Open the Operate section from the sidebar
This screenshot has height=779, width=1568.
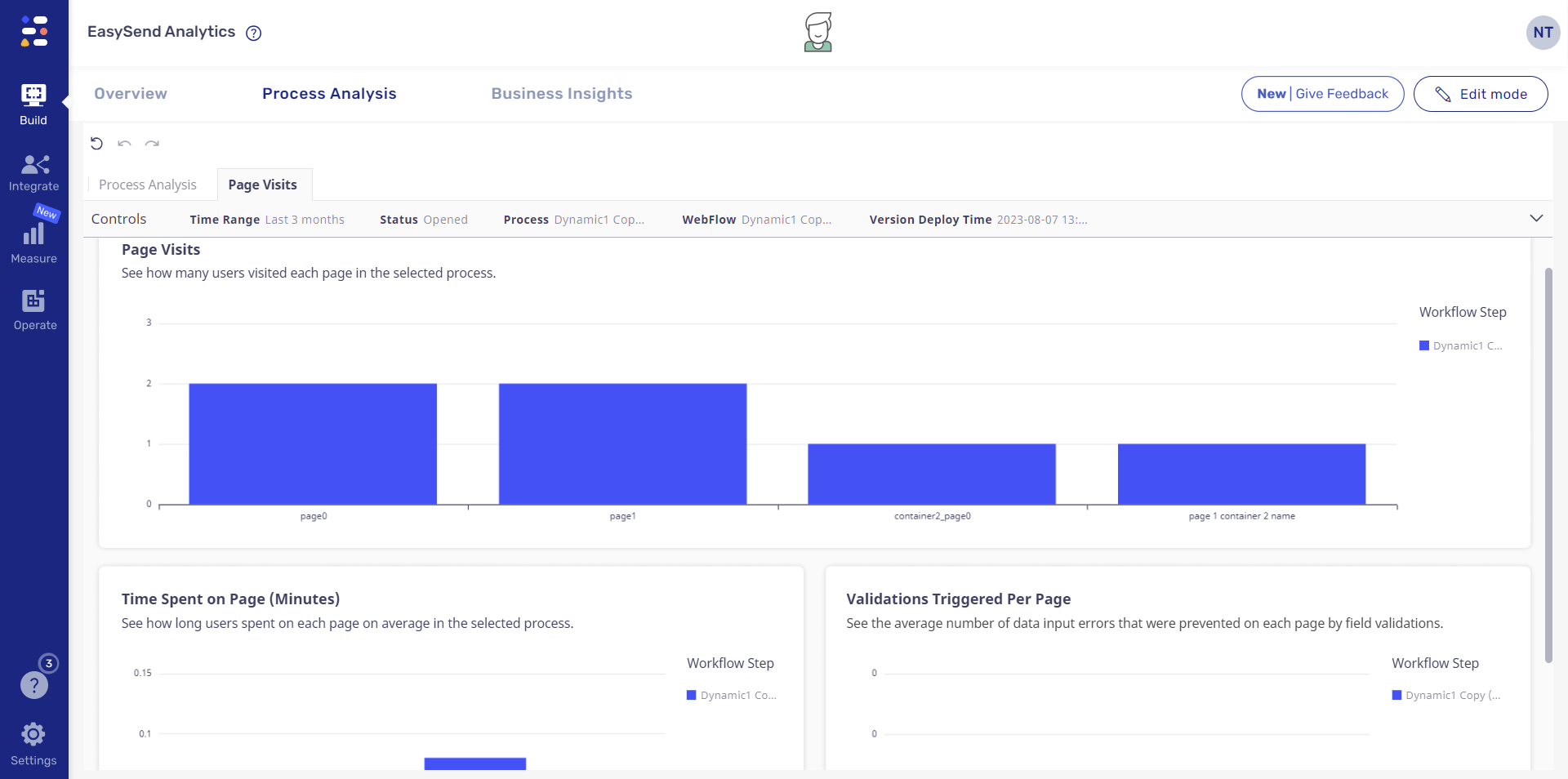pos(33,309)
